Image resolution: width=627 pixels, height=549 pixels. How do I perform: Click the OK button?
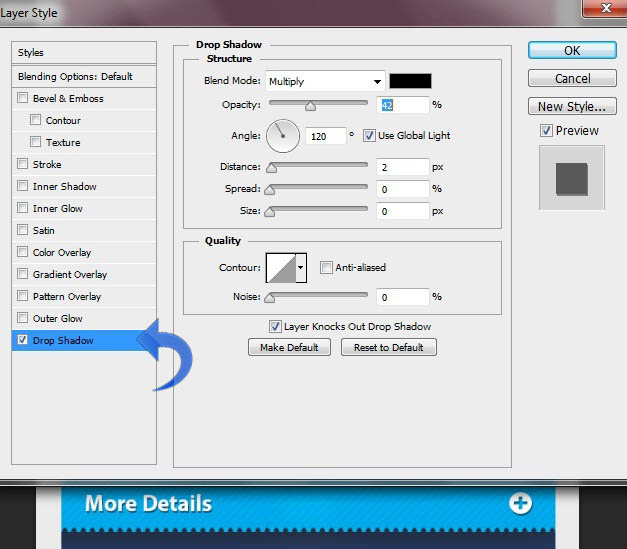pyautogui.click(x=572, y=50)
